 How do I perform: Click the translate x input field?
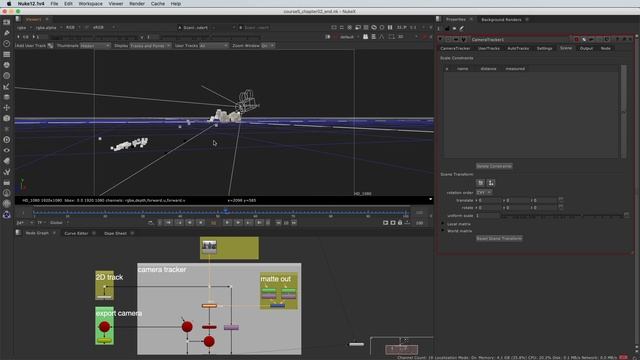(489, 200)
